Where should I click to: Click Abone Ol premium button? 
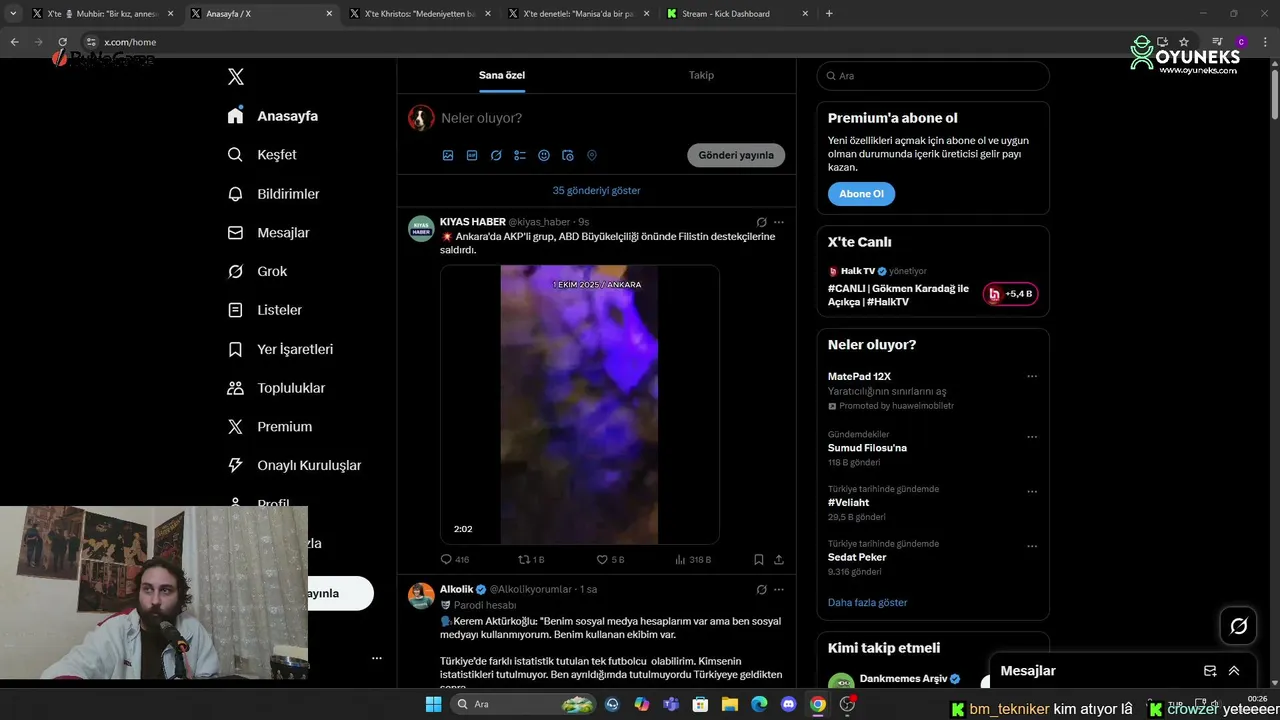(x=861, y=194)
